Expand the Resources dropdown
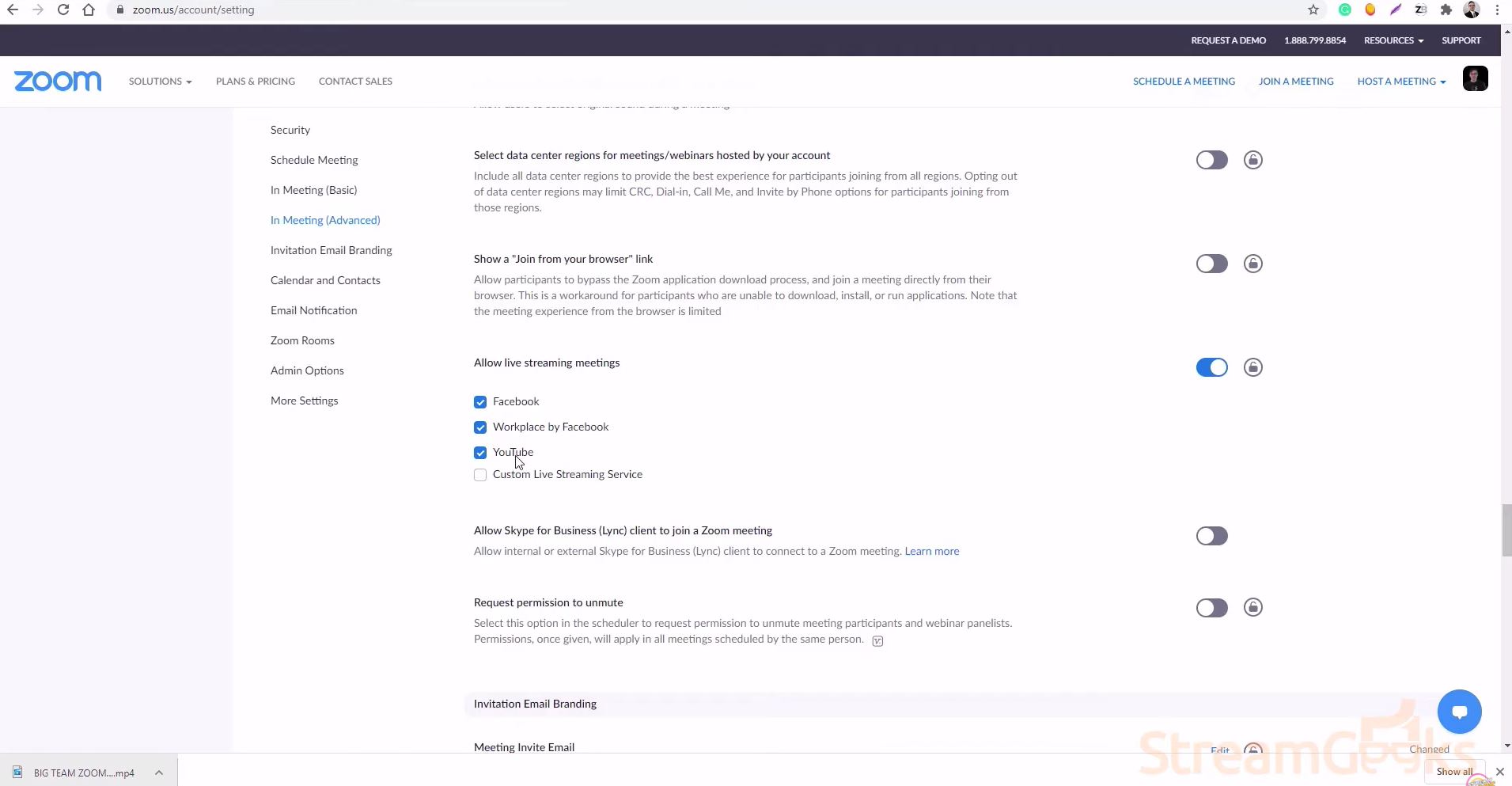 coord(1393,40)
